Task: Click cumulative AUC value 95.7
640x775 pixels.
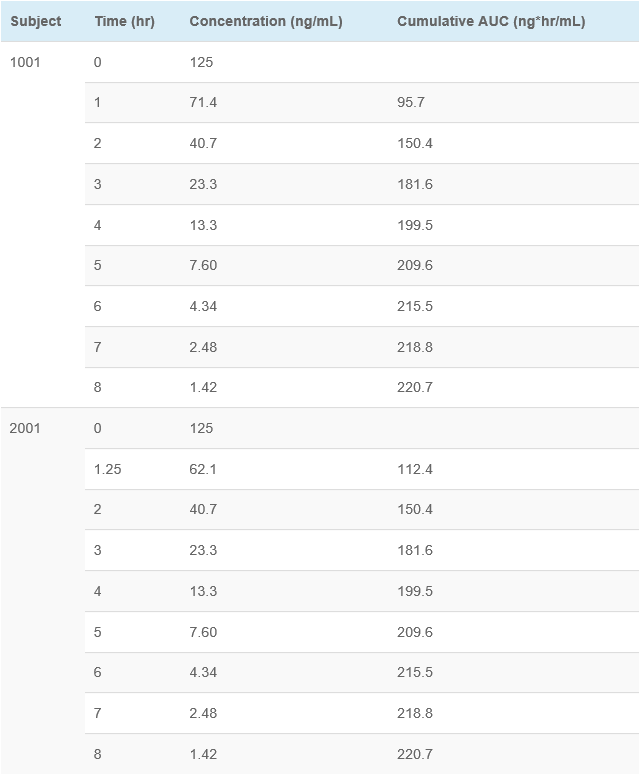Action: [411, 102]
